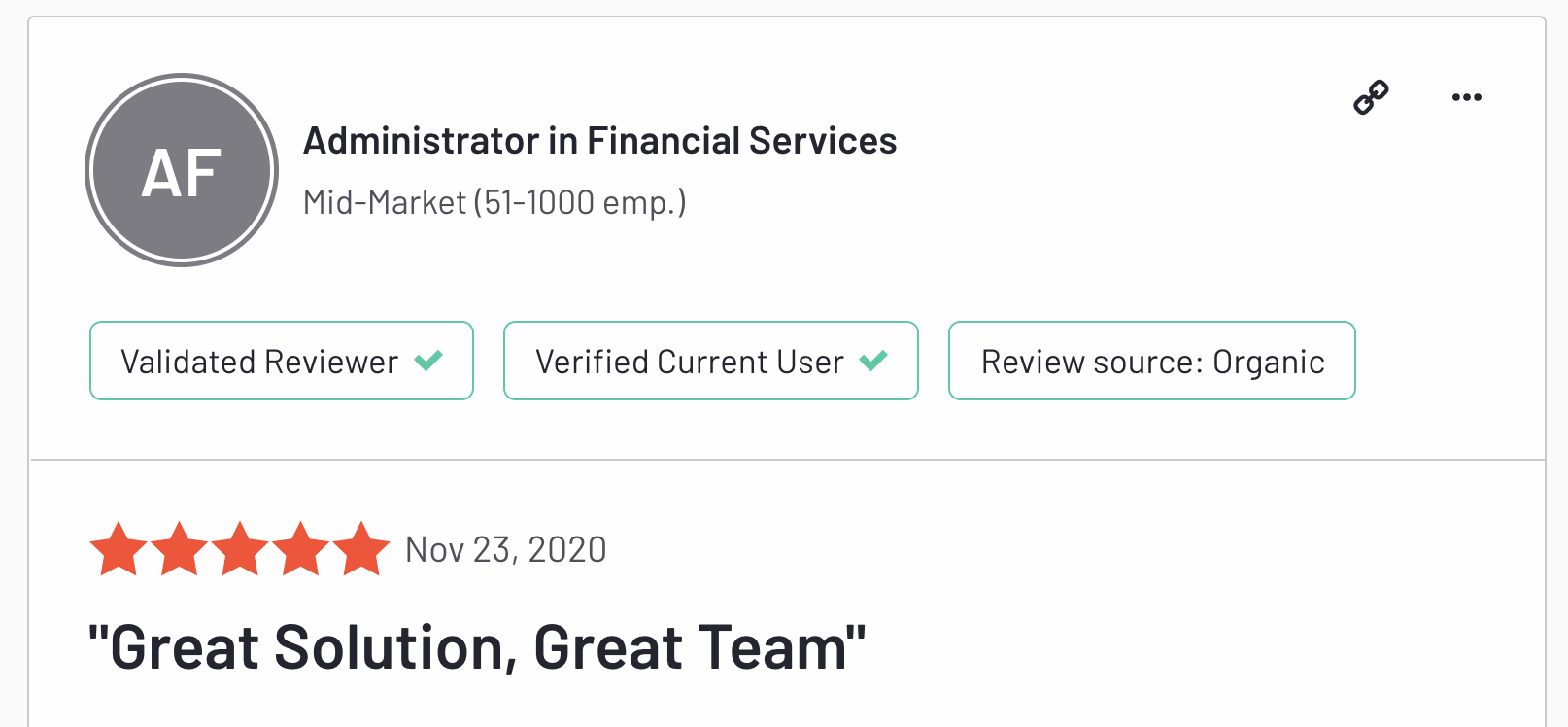Click the divider line below badges

(787, 459)
